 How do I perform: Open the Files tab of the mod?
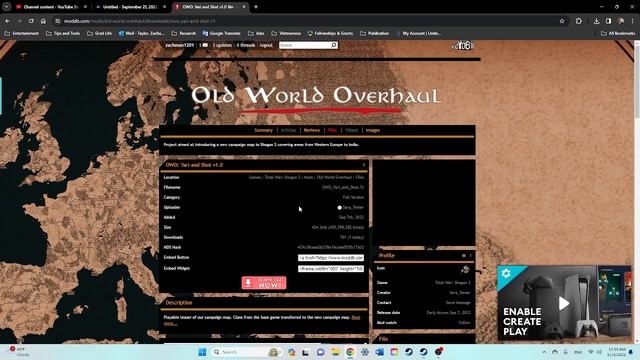332,130
